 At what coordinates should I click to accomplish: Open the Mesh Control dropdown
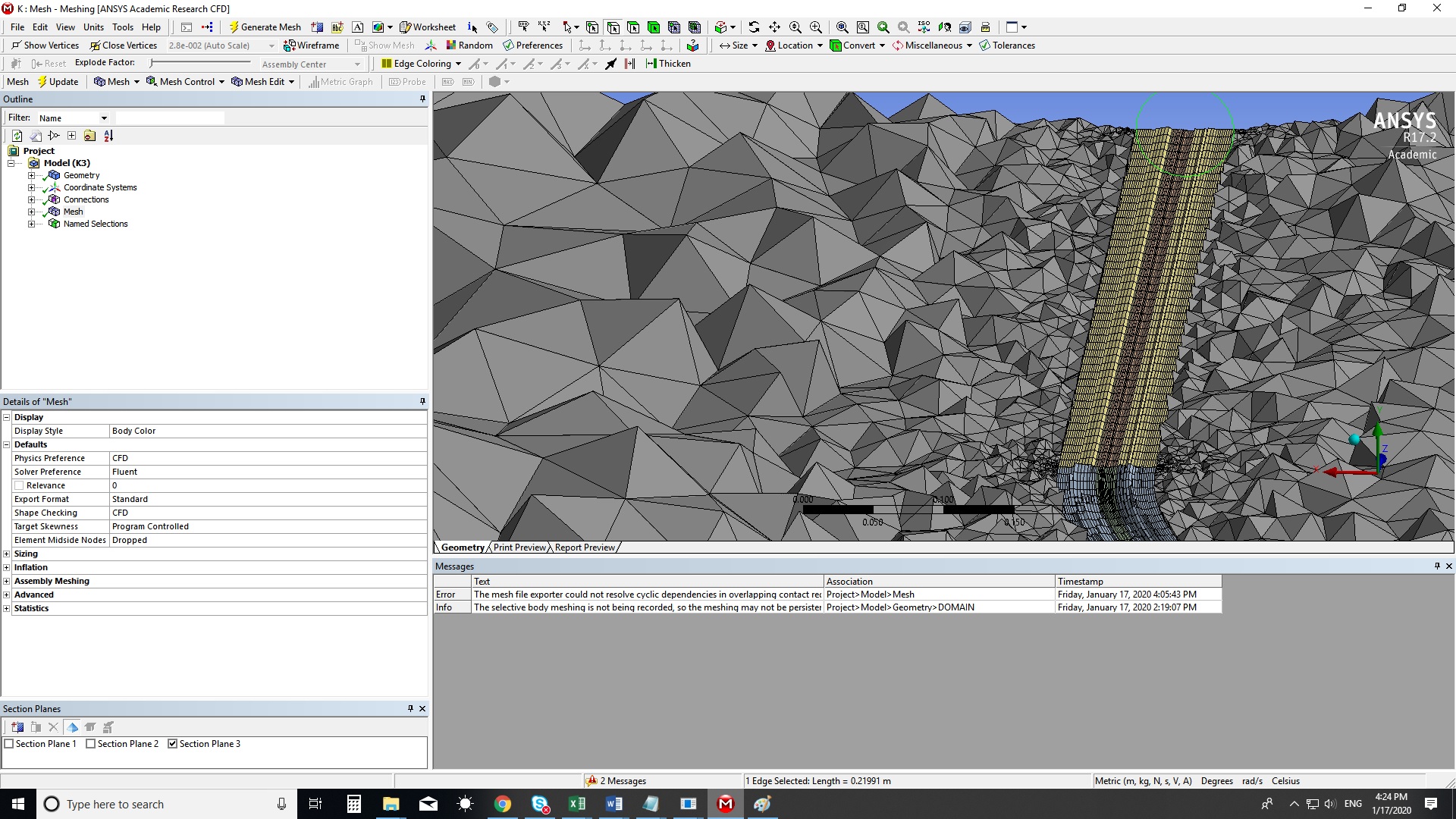[x=186, y=82]
